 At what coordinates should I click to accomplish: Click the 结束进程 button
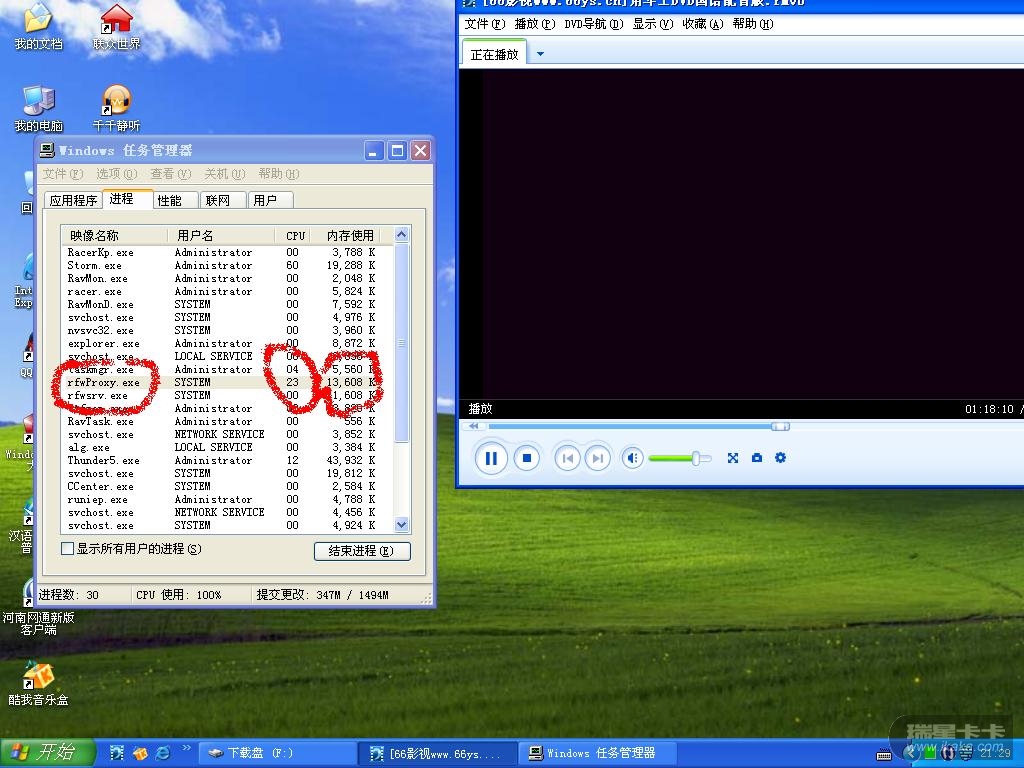tap(361, 551)
